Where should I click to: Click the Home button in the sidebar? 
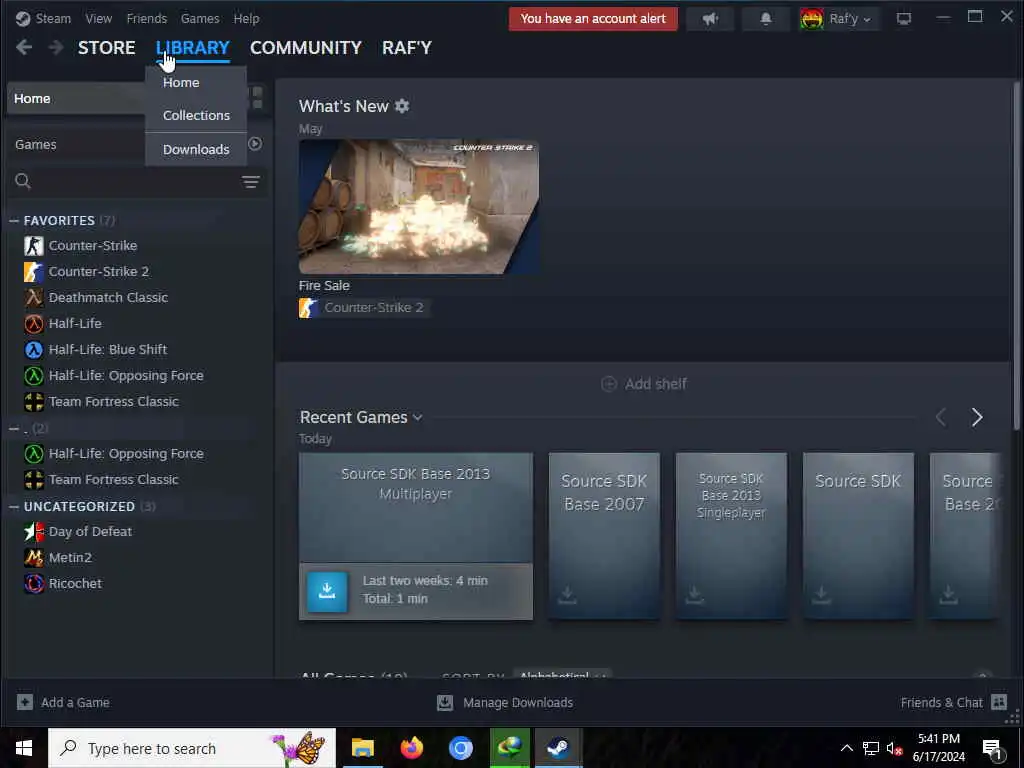pos(76,99)
